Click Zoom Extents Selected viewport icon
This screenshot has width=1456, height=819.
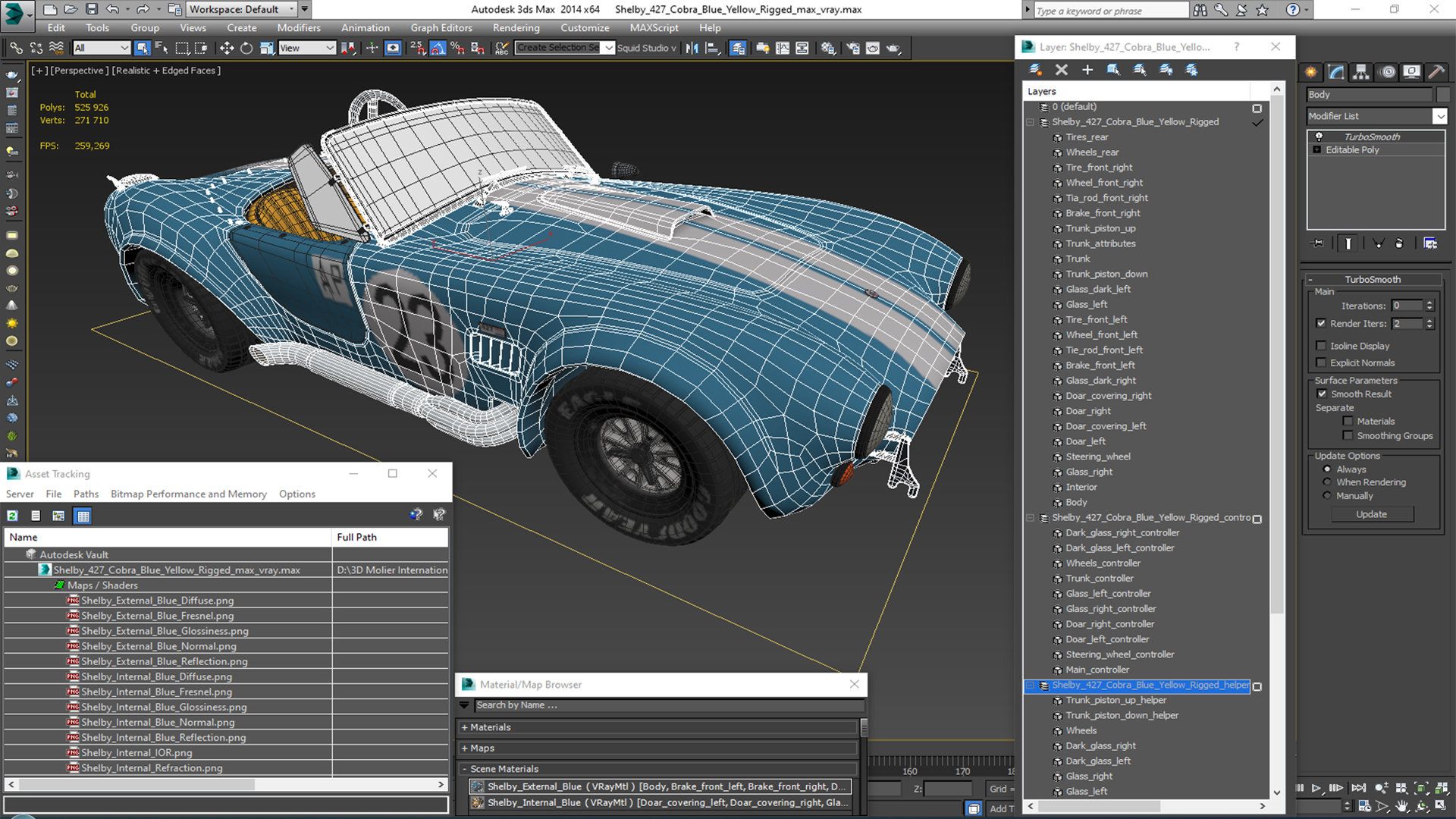(x=1421, y=789)
